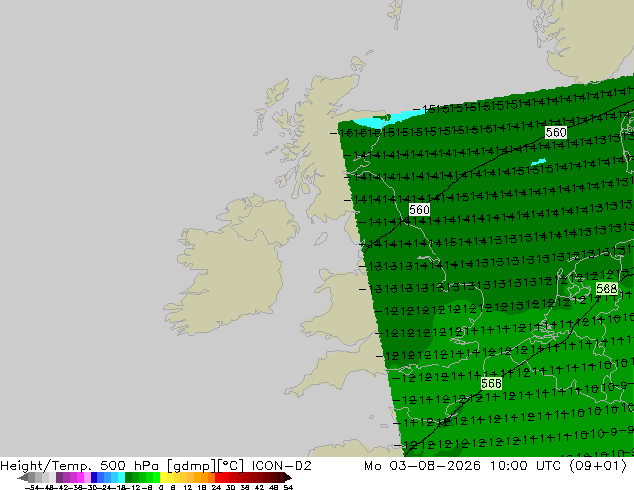Click the 568 contour label over the Netherlands

[607, 288]
